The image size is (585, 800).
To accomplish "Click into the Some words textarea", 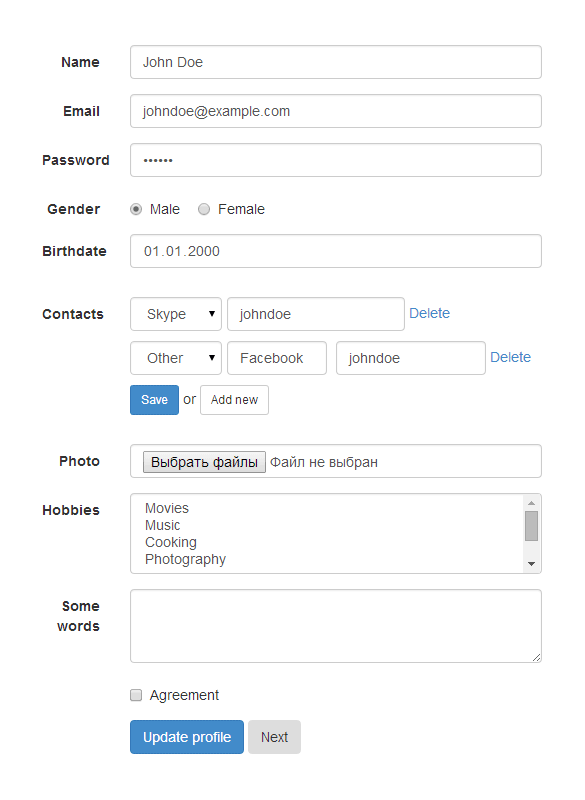I will 336,626.
